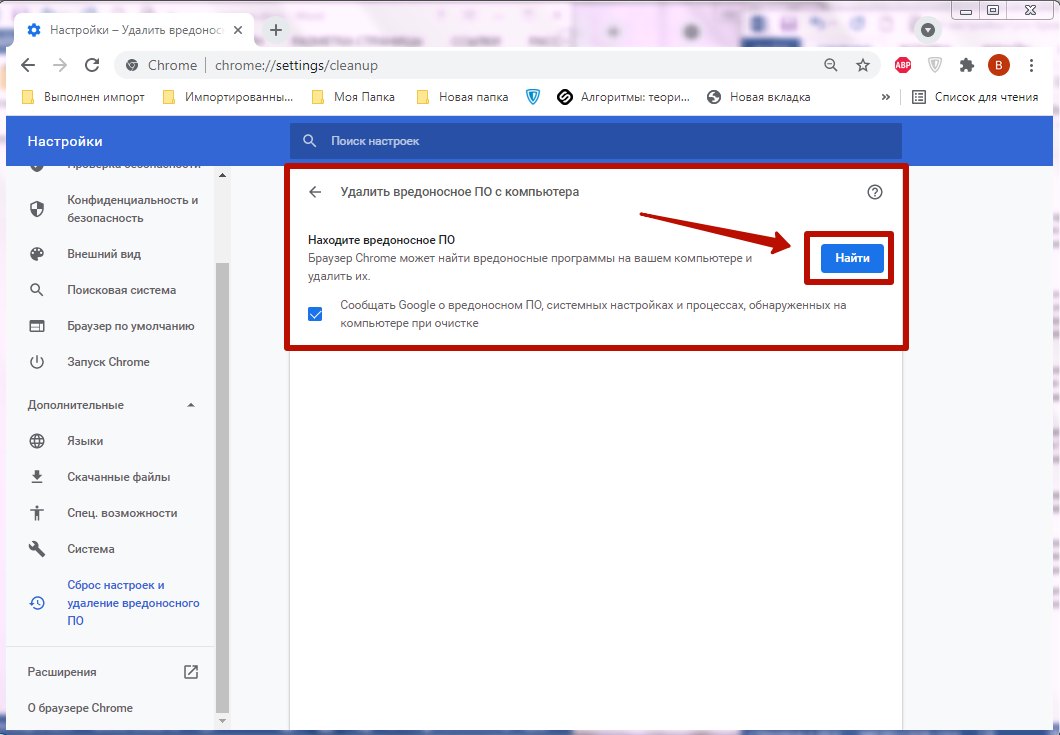Screen dimensions: 1060x735
Task: Expand hidden bookmarks with the chevron
Action: pyautogui.click(x=885, y=97)
